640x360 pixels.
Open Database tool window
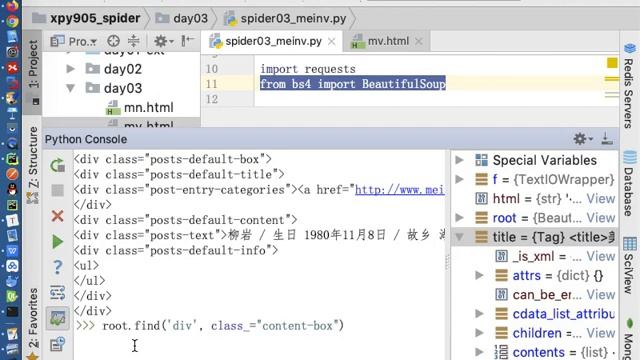coord(629,184)
